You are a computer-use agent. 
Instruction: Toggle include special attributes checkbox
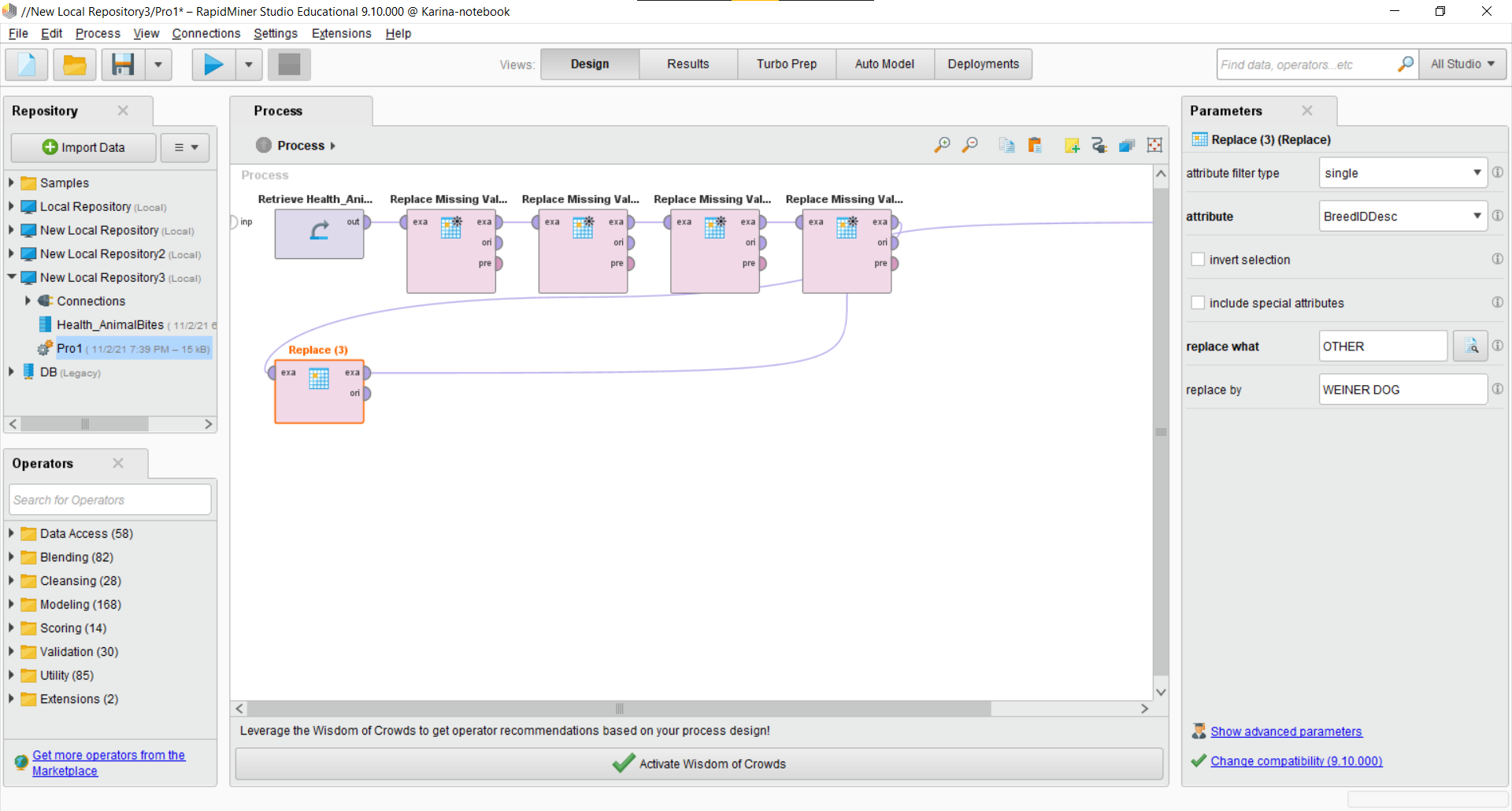1198,303
